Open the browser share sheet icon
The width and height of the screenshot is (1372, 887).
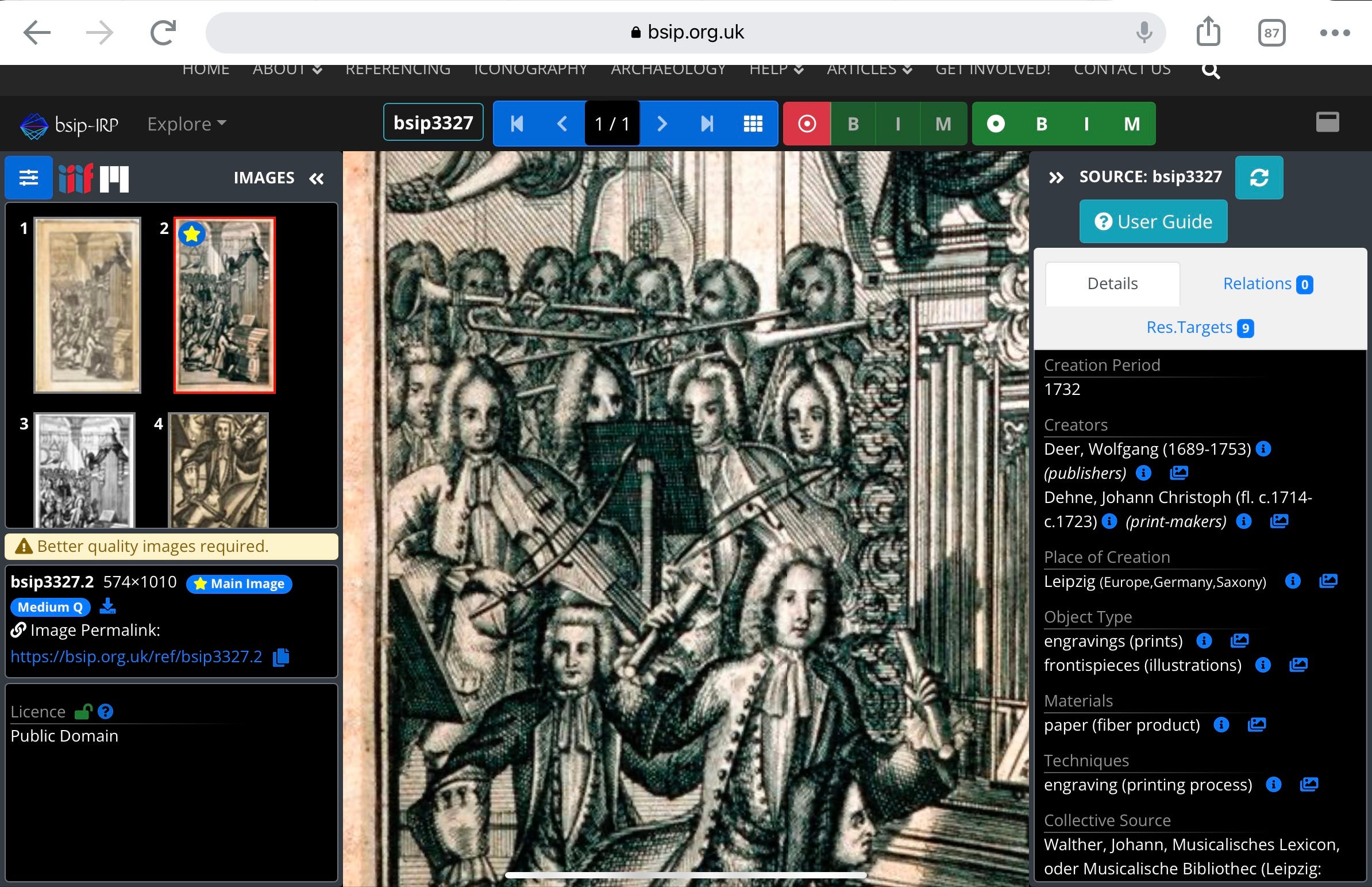point(1208,31)
